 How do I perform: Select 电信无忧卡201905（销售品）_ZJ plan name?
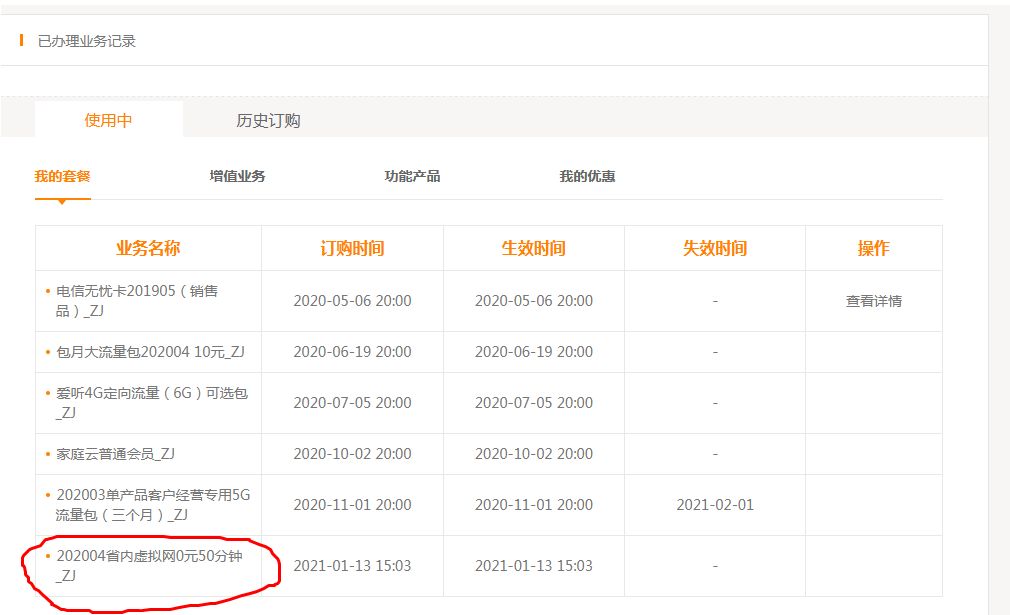(x=137, y=301)
